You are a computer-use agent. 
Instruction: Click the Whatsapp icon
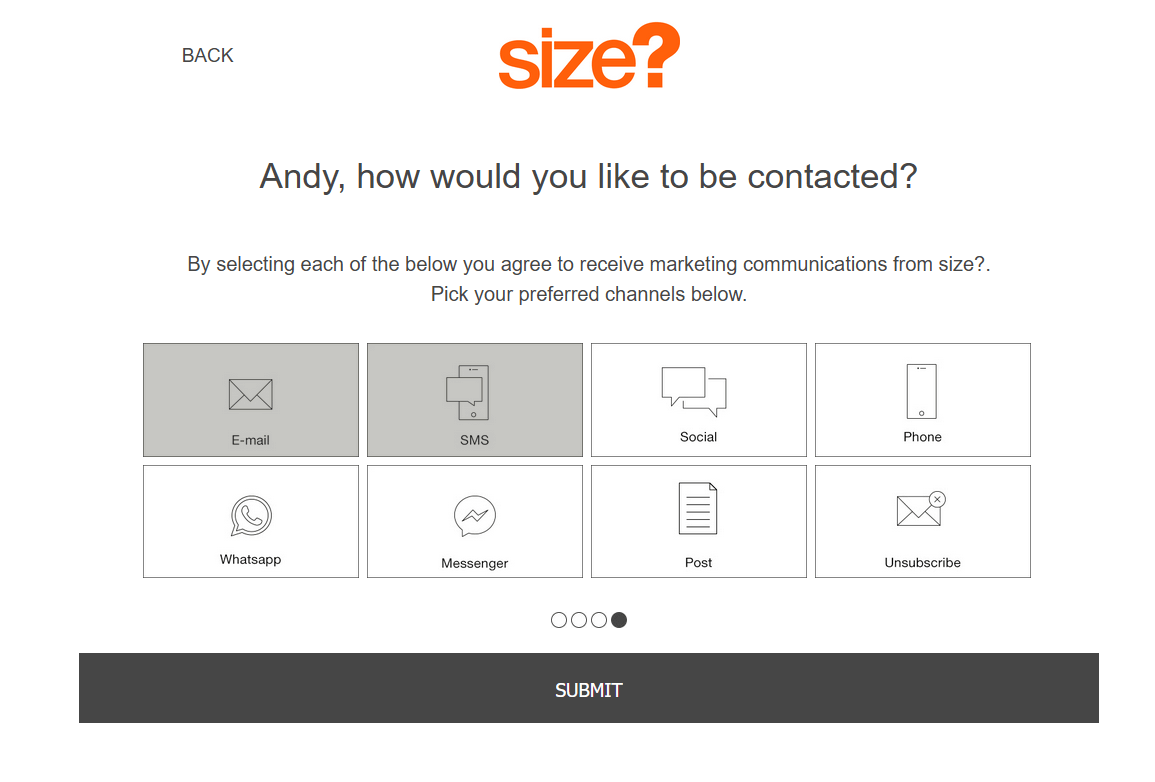250,513
